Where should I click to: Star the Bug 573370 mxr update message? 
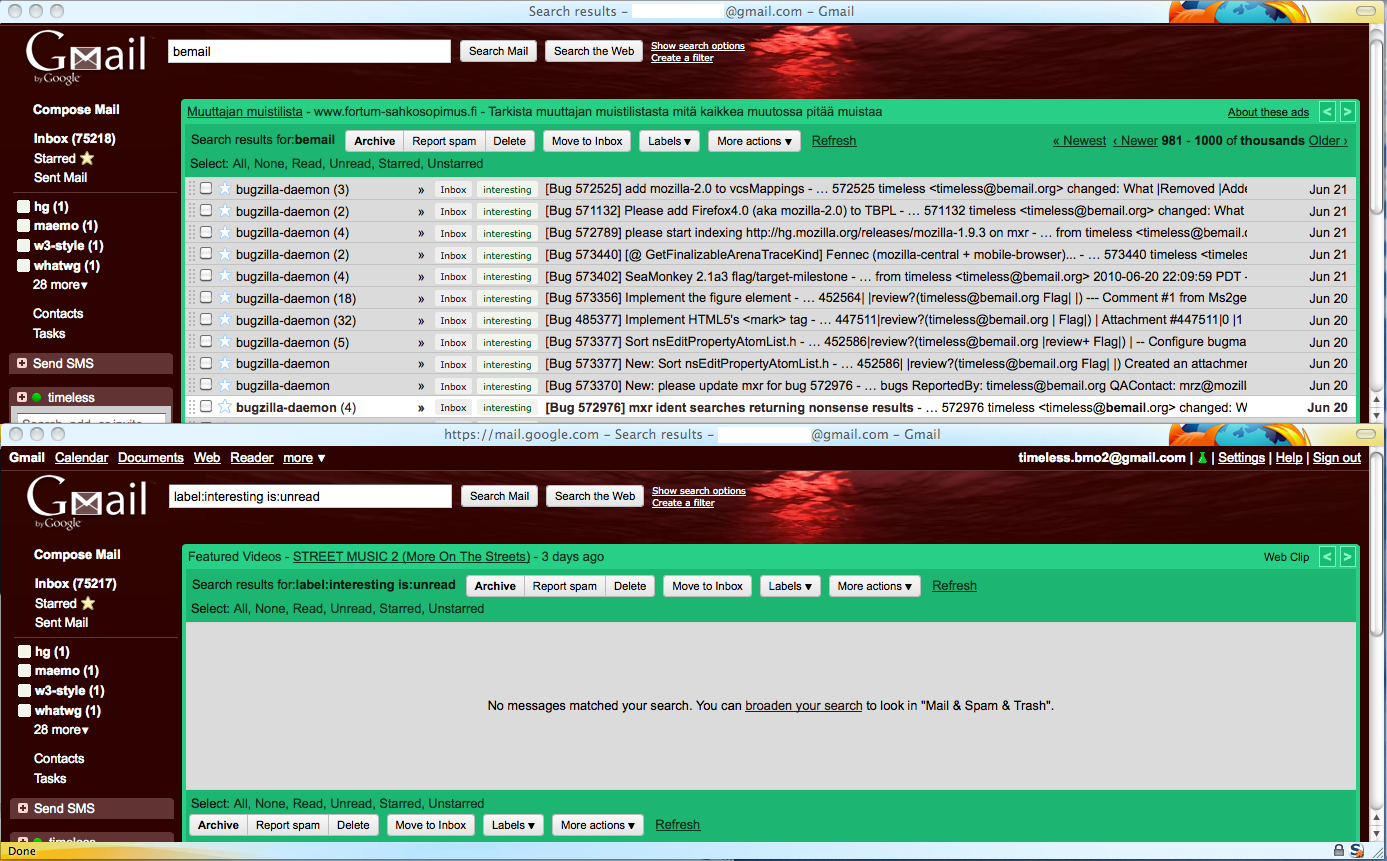point(224,385)
